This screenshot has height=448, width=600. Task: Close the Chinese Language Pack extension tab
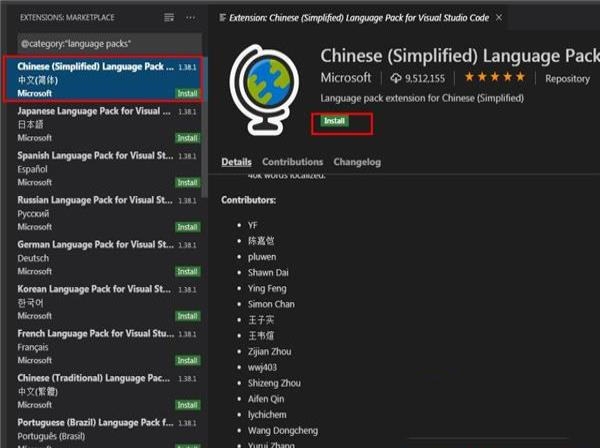pos(497,18)
